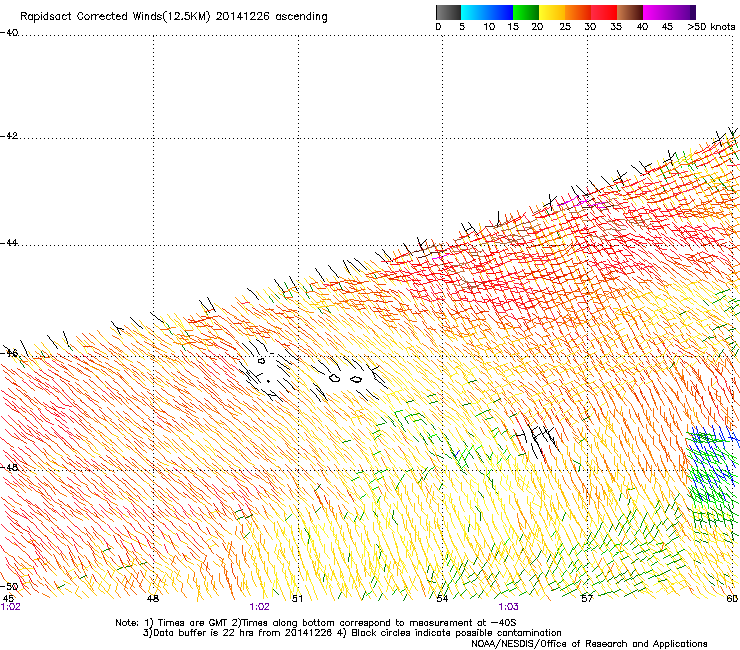
Task: Click the blue 10-15 knots color segment
Action: point(500,13)
